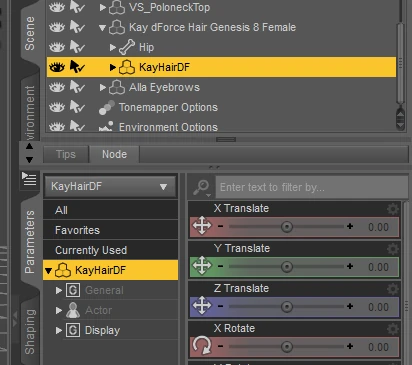This screenshot has height=365, width=412.
Task: Expand the Actor property group
Action: point(59,310)
